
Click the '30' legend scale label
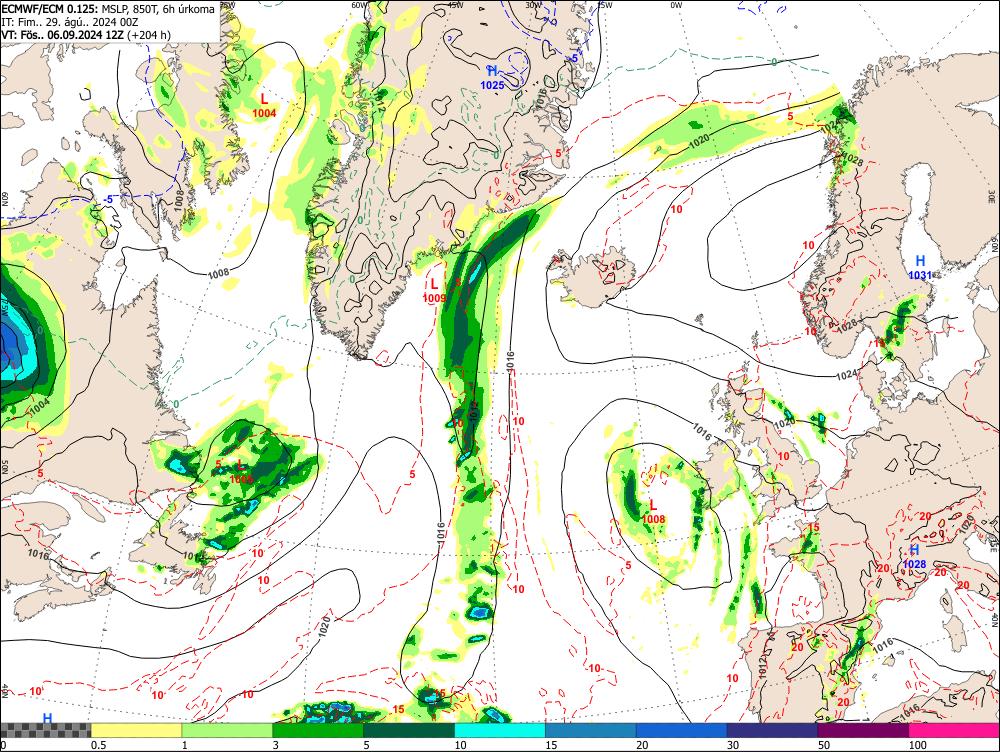tap(733, 745)
